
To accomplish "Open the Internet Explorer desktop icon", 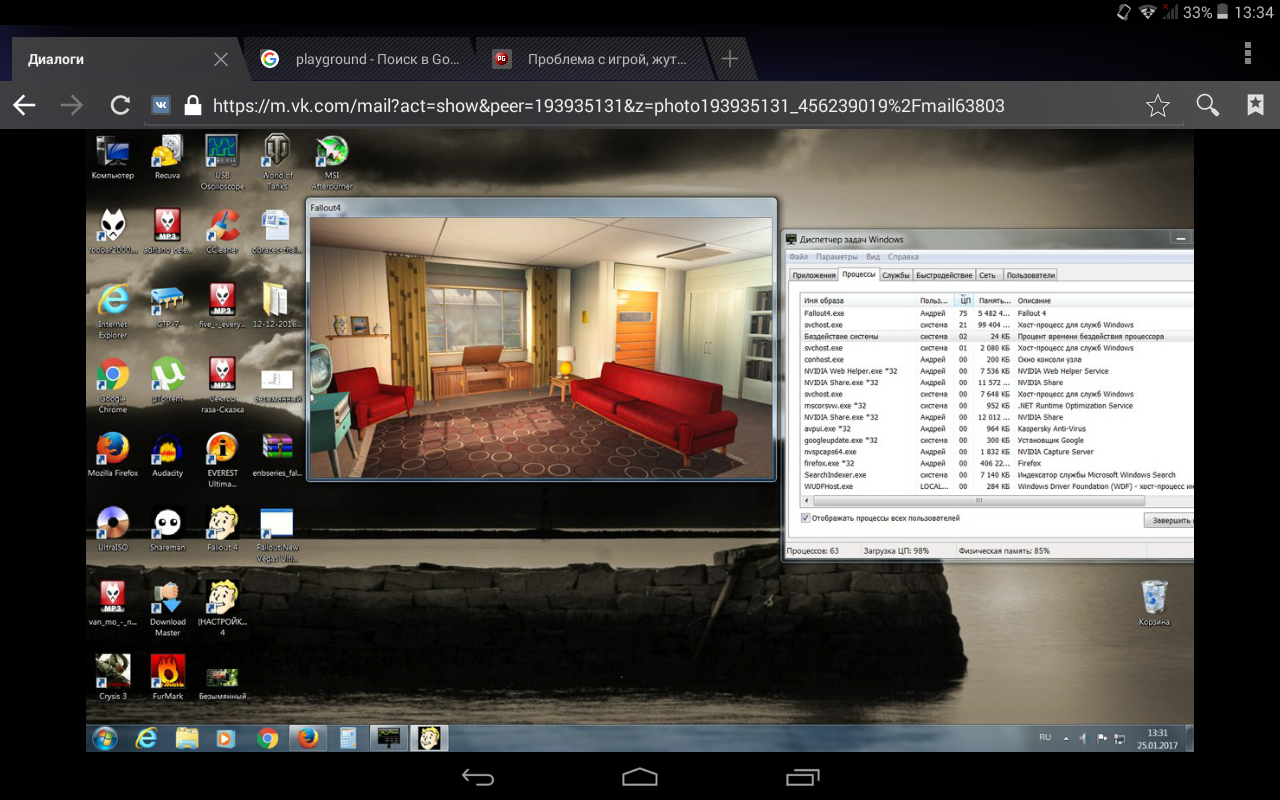I will click(x=112, y=311).
